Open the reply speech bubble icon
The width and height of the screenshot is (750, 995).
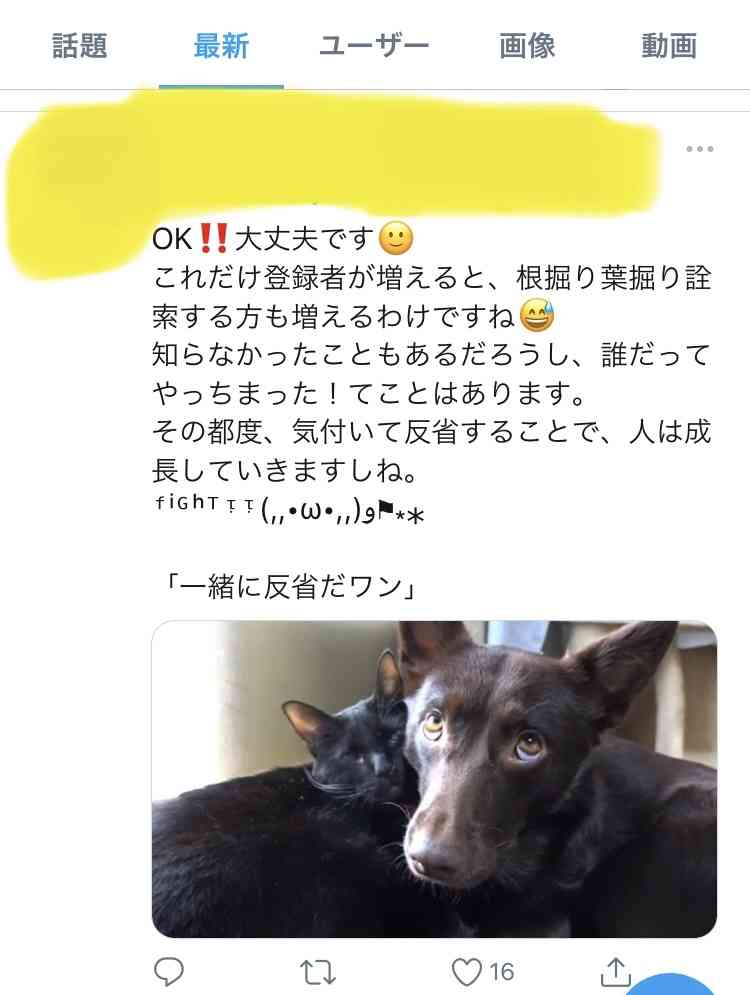click(169, 971)
